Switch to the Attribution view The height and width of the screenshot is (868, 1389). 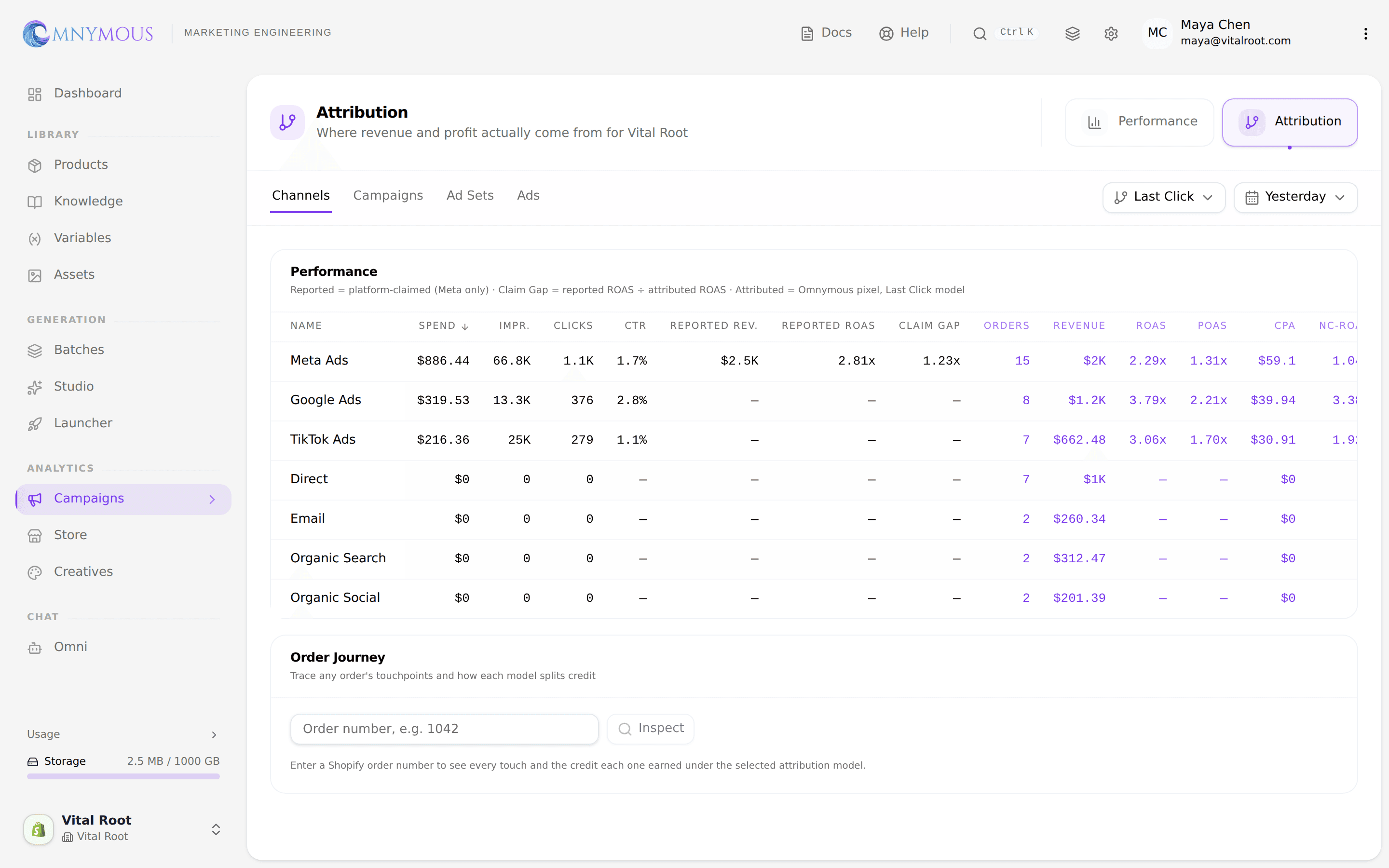(x=1289, y=122)
